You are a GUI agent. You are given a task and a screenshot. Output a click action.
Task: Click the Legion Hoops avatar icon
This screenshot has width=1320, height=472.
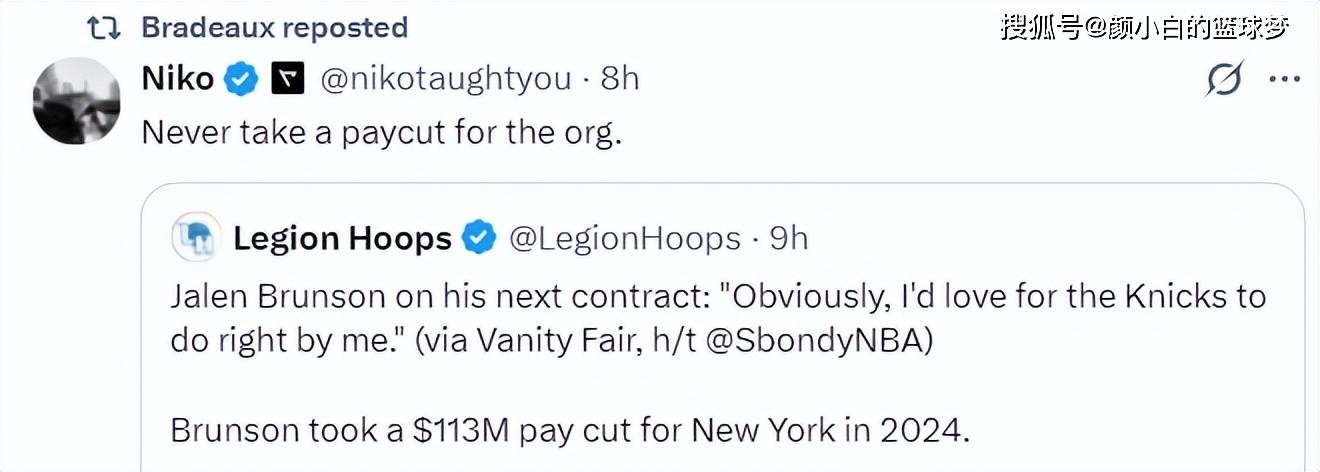click(196, 237)
